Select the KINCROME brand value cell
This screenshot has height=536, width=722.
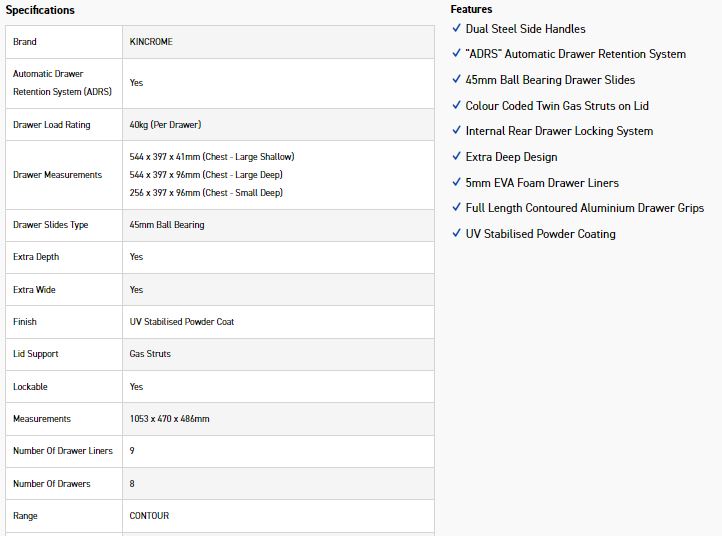tap(151, 42)
